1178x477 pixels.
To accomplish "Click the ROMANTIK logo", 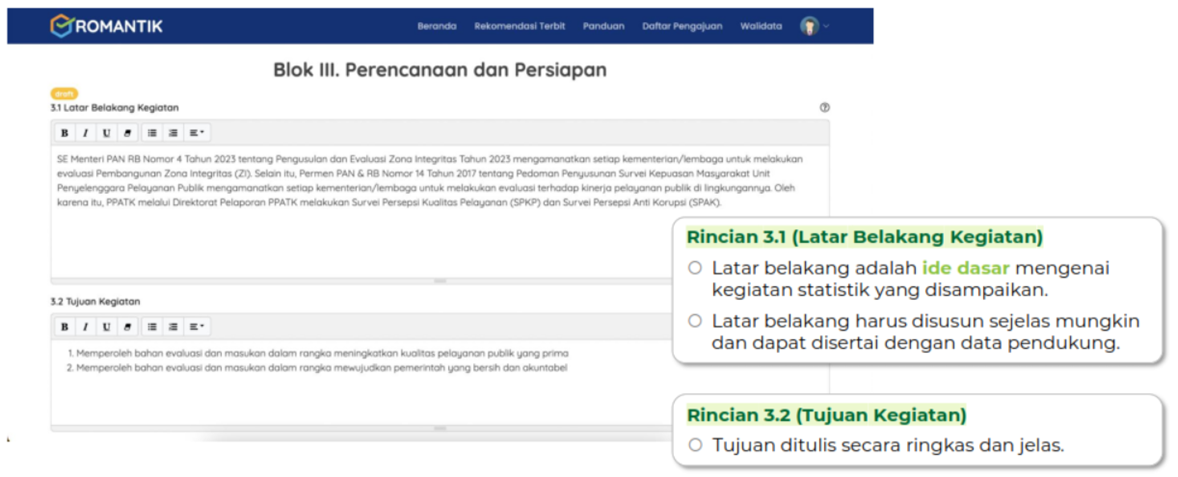I will pos(106,26).
